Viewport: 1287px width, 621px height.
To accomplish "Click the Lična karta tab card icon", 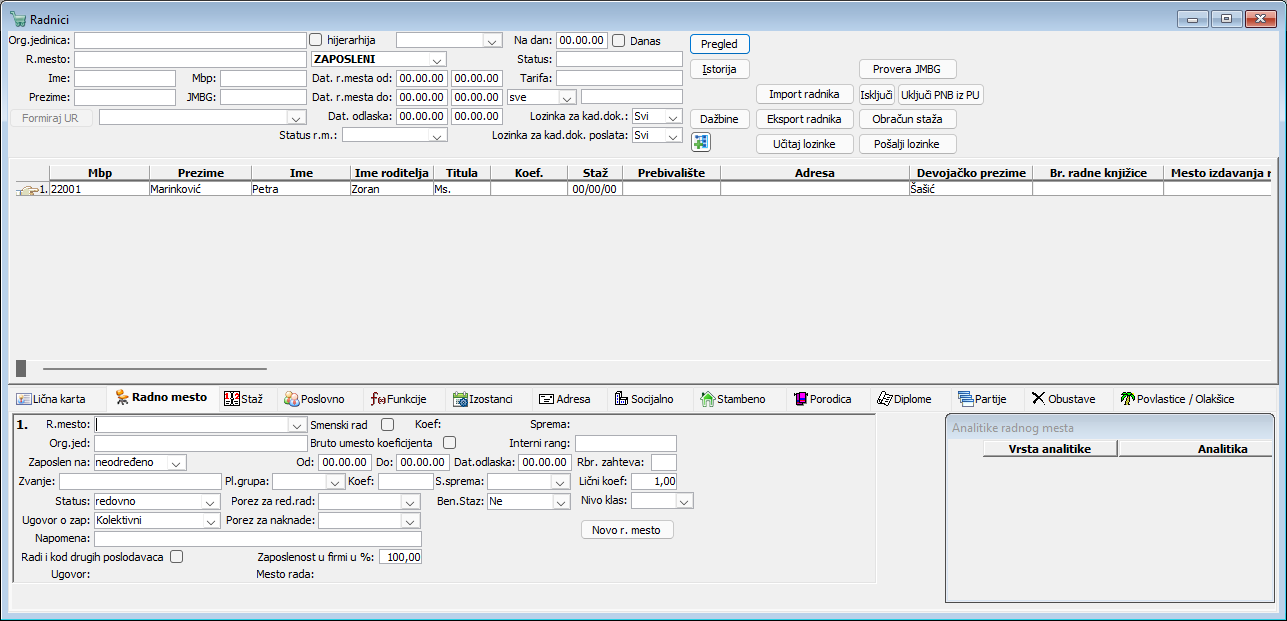I will click(23, 399).
